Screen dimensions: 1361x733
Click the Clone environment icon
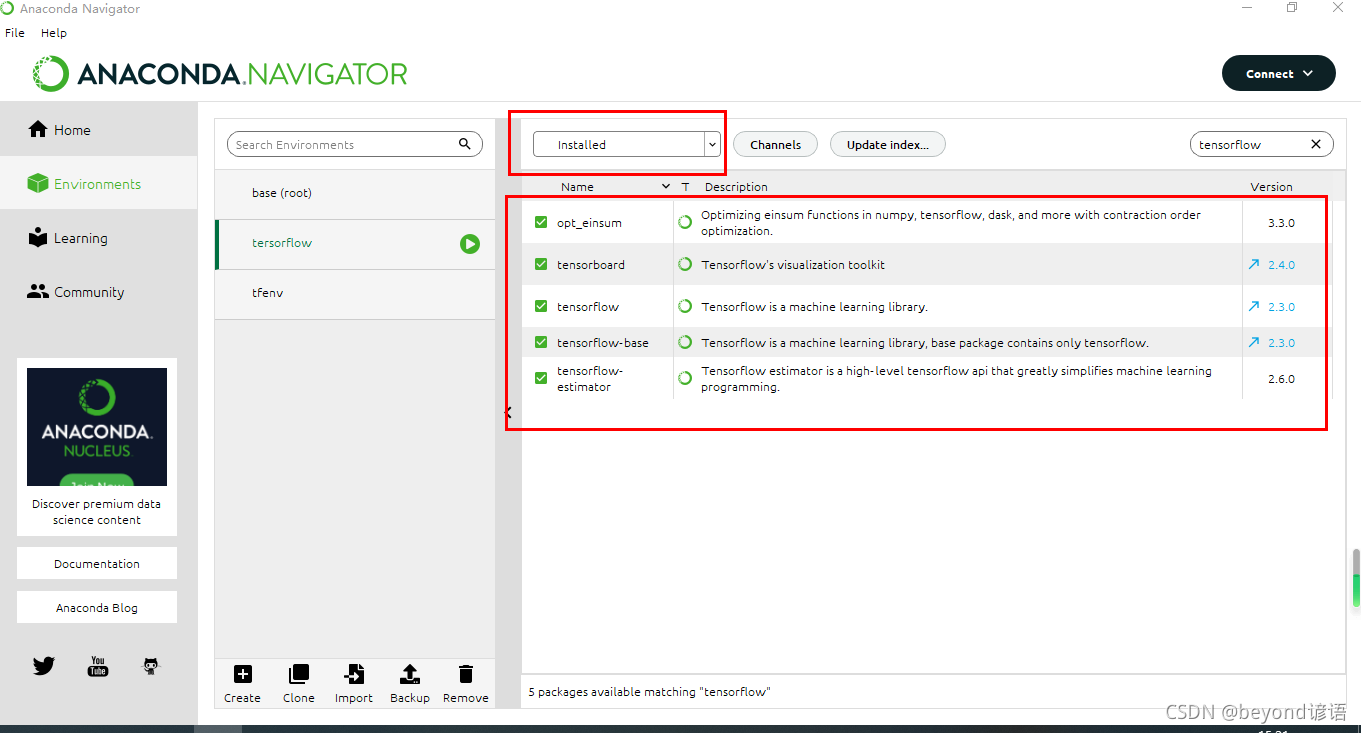(x=298, y=674)
